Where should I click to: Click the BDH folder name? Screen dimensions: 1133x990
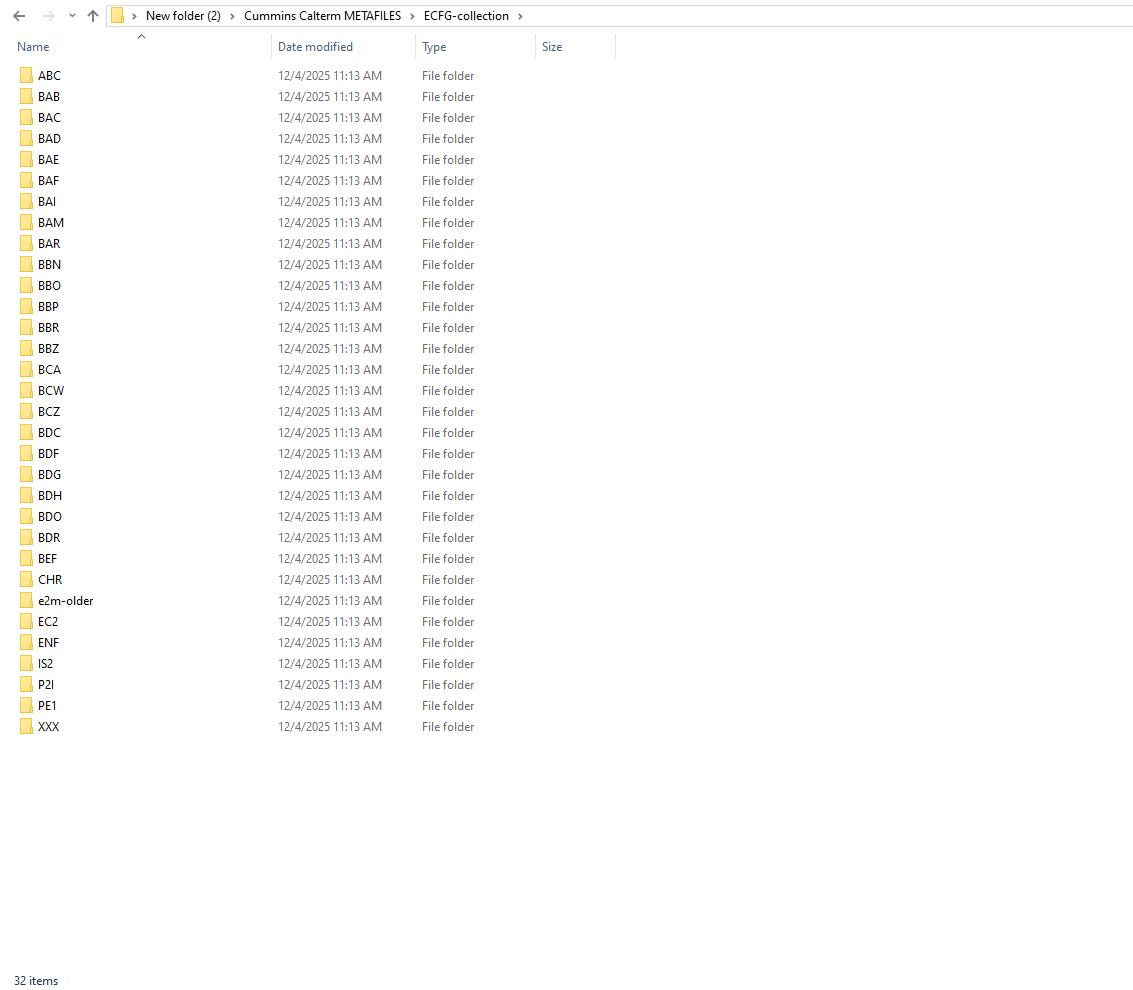coord(50,496)
